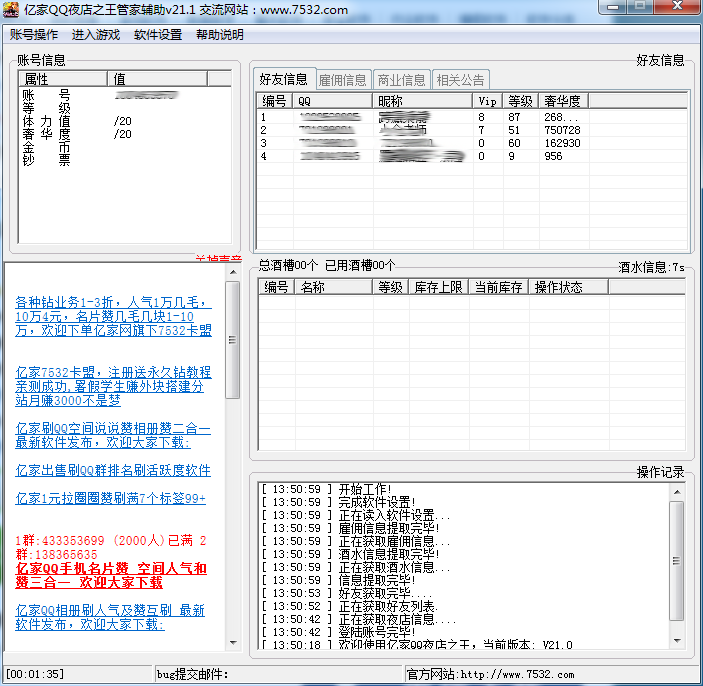
Task: Click 奢华度 row in account info
Action: coord(125,134)
